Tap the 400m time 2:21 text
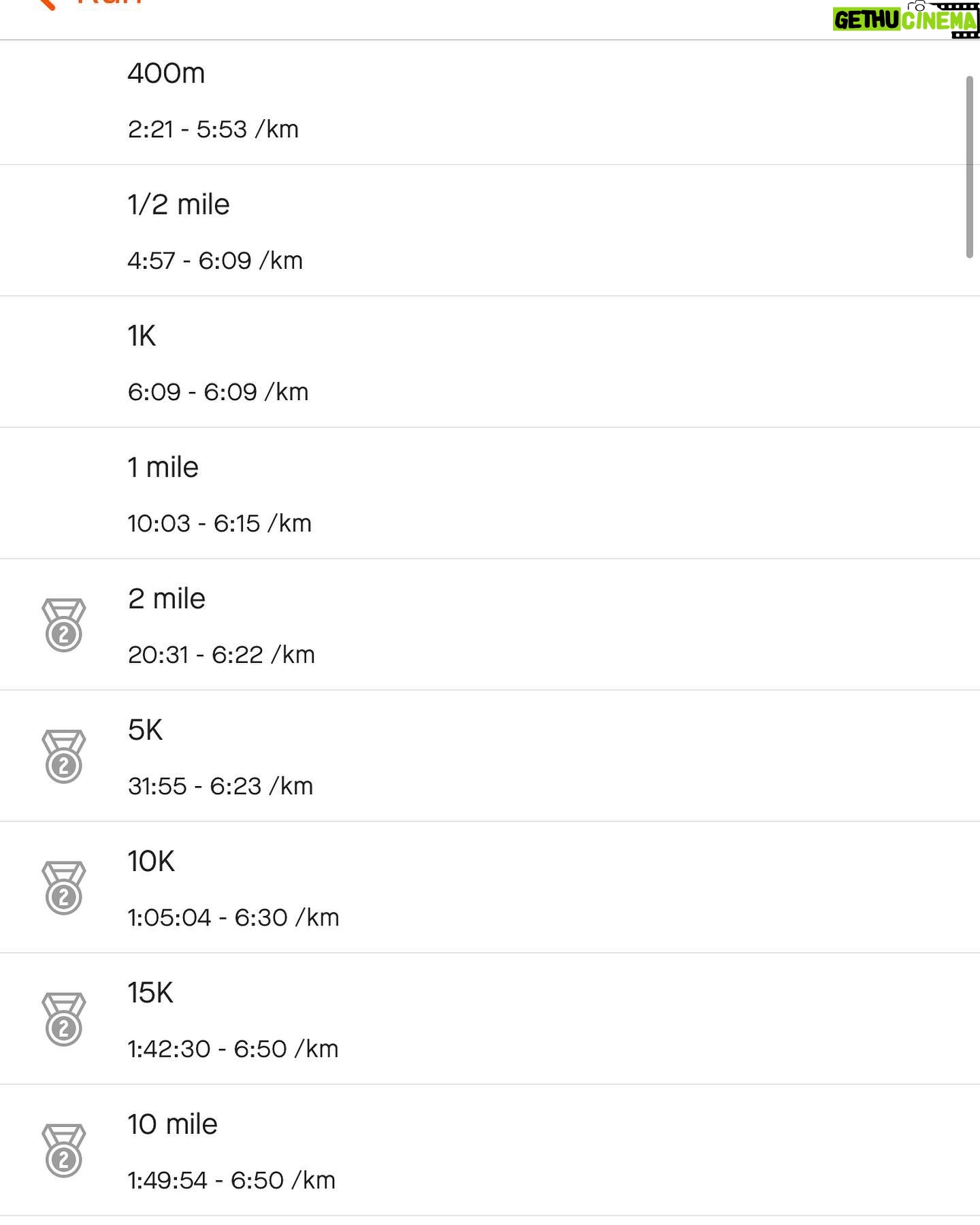 [x=150, y=129]
